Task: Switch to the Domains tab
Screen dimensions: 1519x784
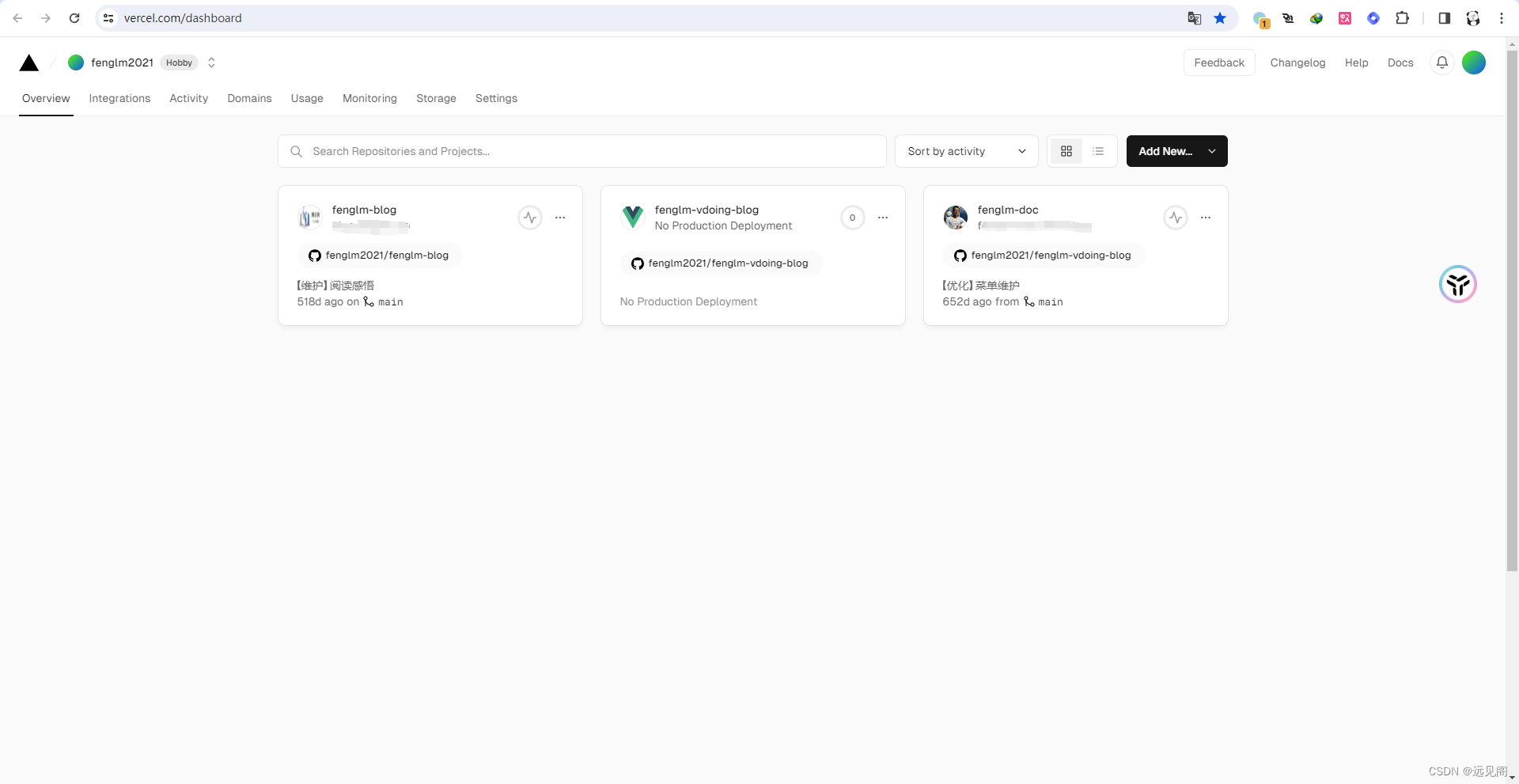Action: (249, 98)
